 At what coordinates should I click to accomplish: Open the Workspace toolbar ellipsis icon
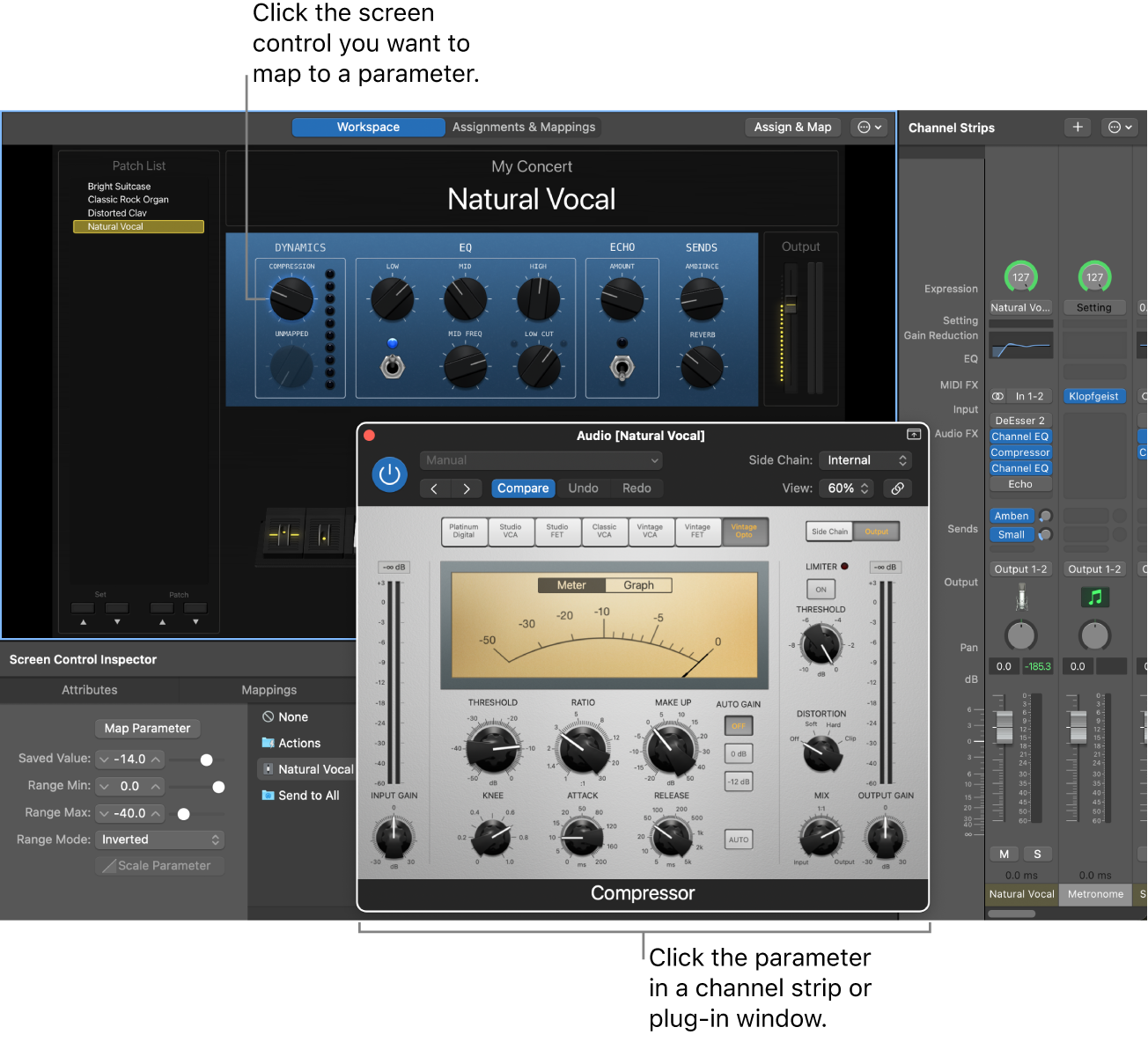[x=868, y=127]
